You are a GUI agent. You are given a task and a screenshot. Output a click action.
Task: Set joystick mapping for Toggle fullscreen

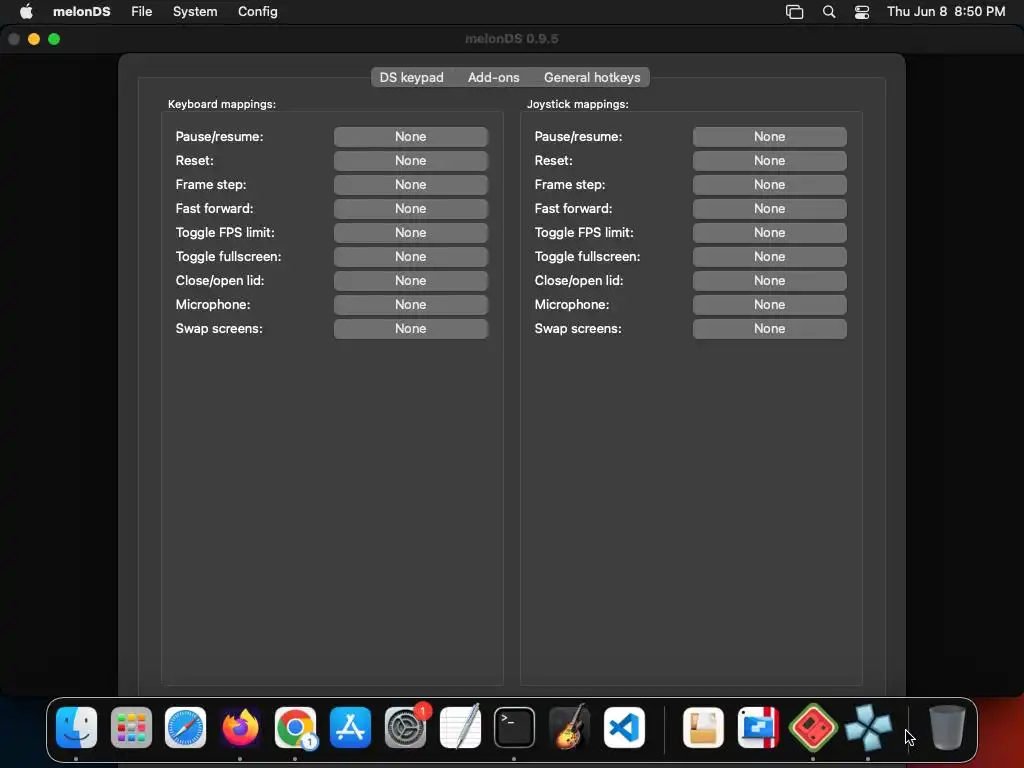770,257
